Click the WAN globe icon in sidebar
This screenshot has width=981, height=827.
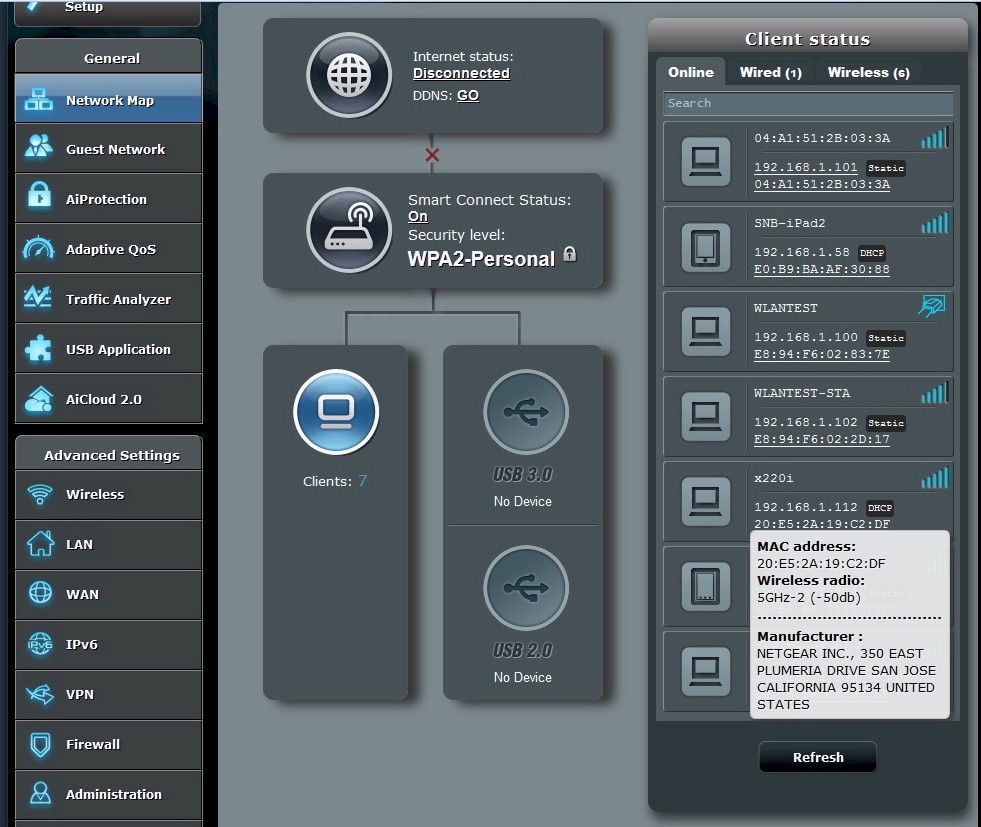(x=41, y=592)
